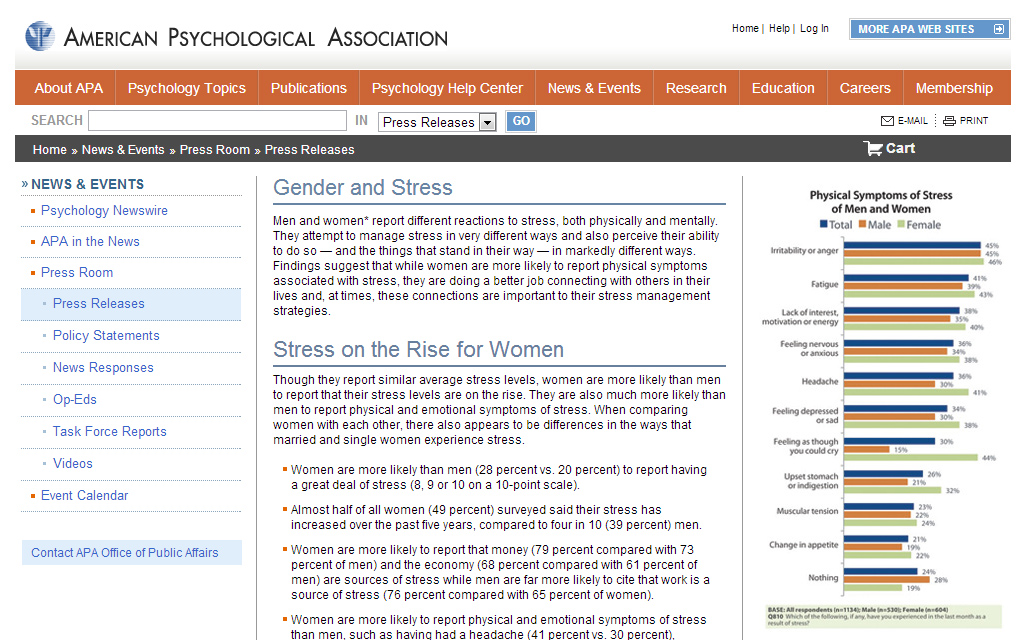Open Videos sidebar link

point(73,464)
